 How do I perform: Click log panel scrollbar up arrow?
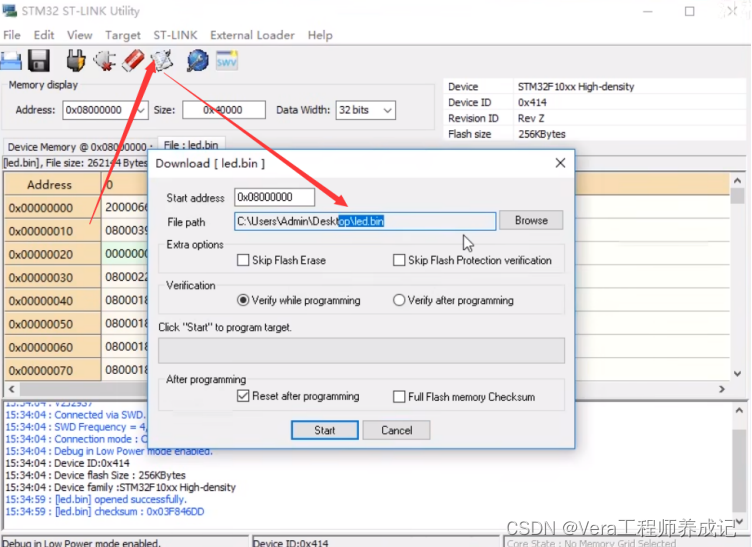coord(739,410)
